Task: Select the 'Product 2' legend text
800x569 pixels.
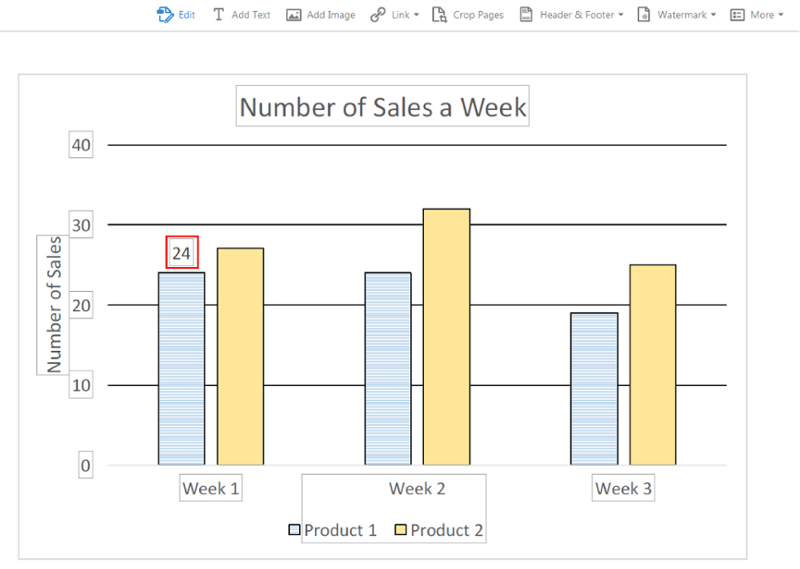Action: point(446,530)
